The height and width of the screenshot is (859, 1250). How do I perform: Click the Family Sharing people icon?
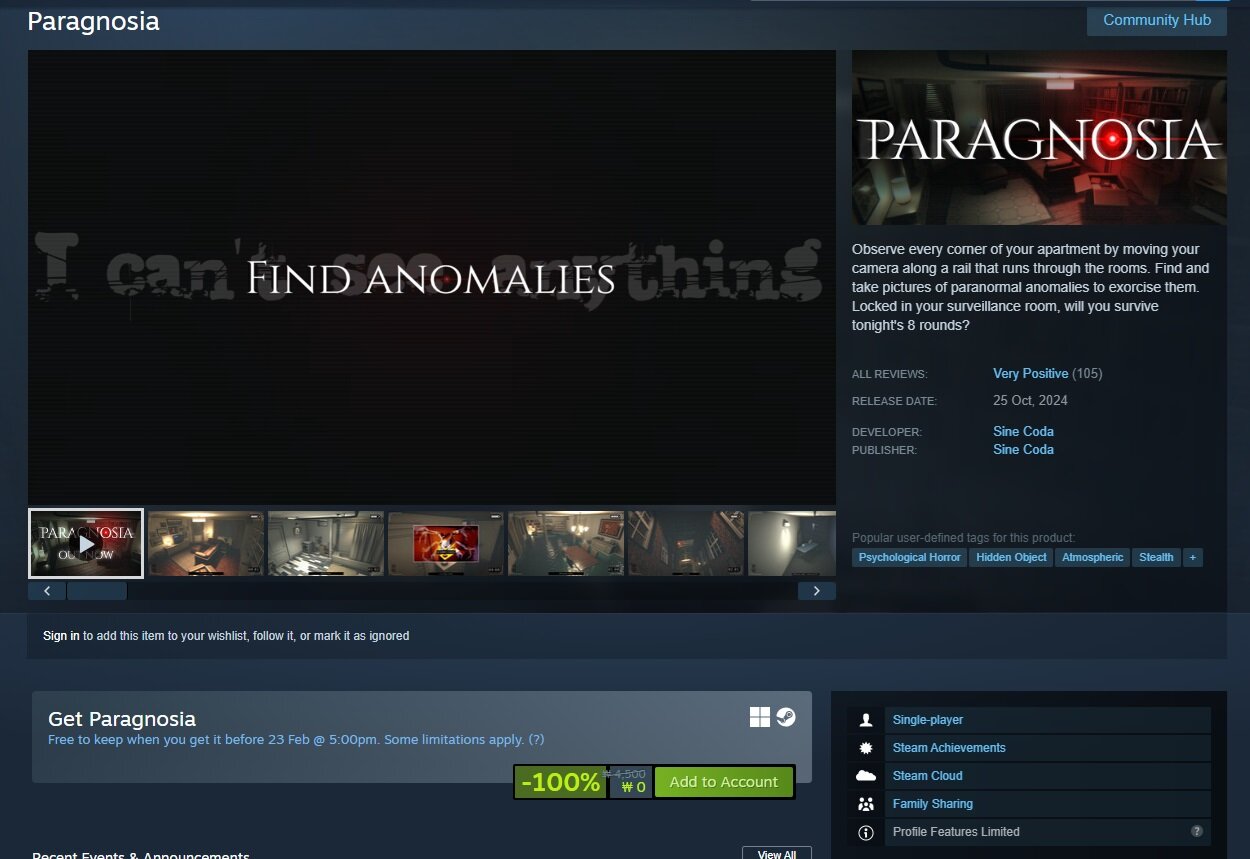pos(866,804)
